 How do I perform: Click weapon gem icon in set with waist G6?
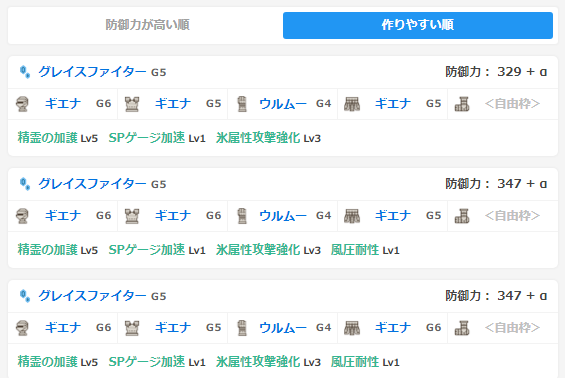(25, 296)
